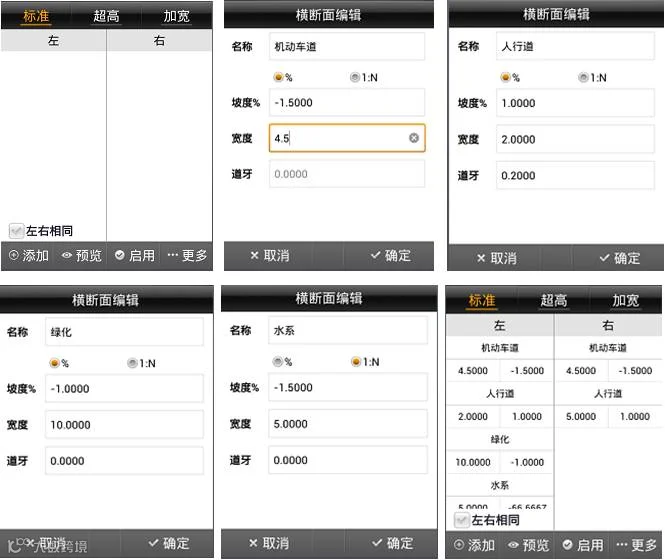
Task: Open the 水系 row in the left column
Action: [500, 485]
